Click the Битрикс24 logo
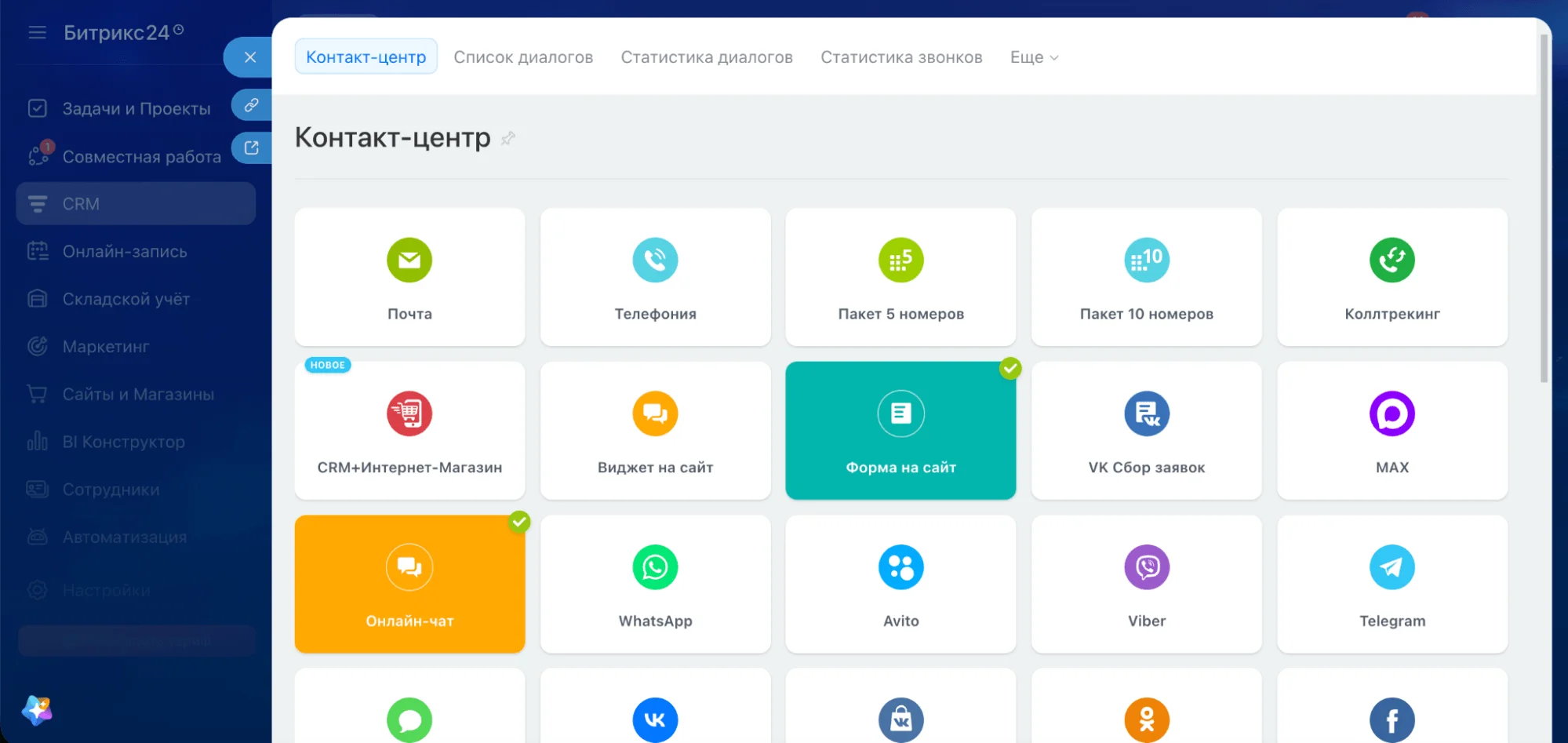 tap(123, 32)
